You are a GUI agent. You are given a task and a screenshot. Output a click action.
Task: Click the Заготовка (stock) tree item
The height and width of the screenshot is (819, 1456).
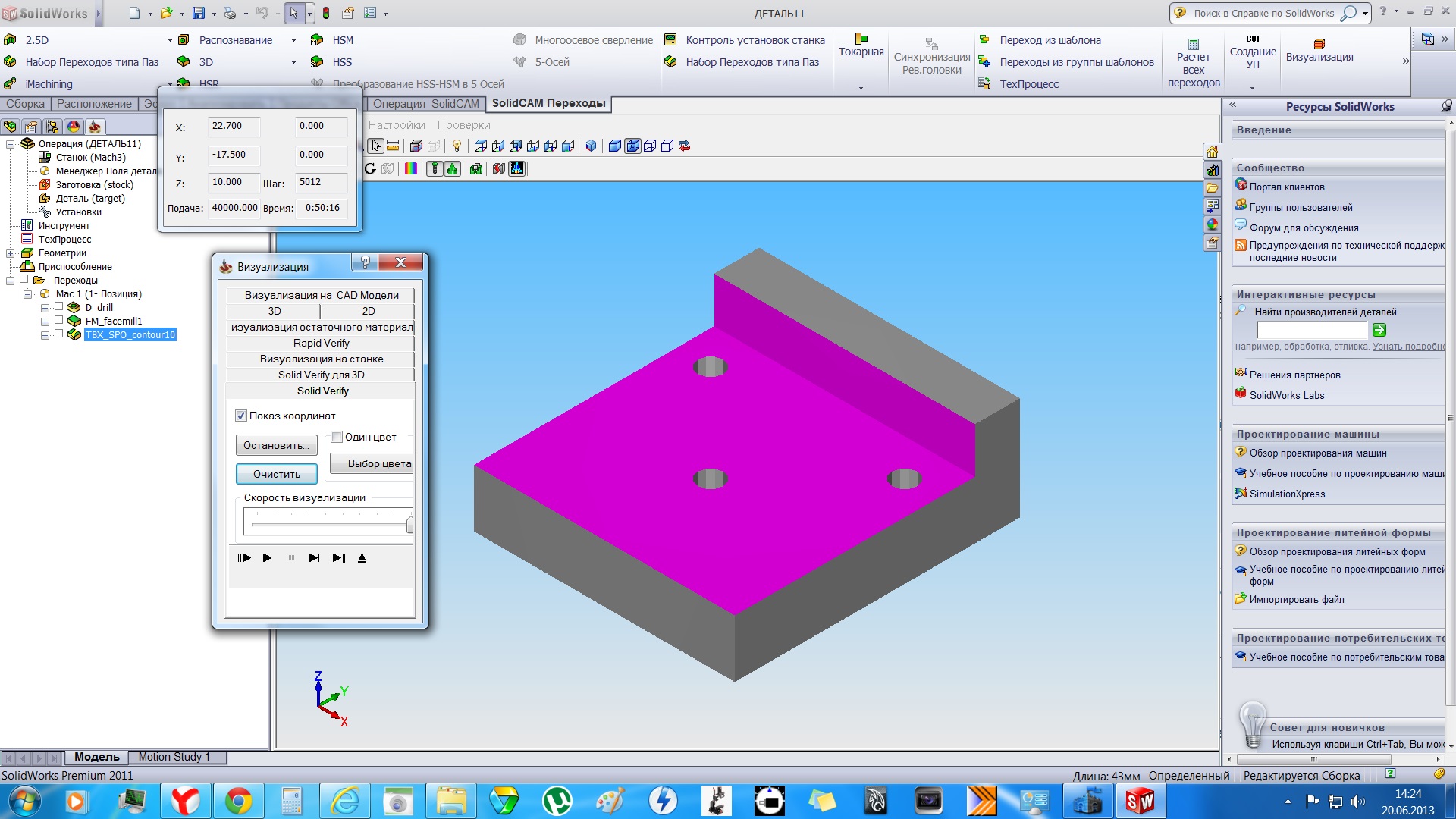(94, 185)
